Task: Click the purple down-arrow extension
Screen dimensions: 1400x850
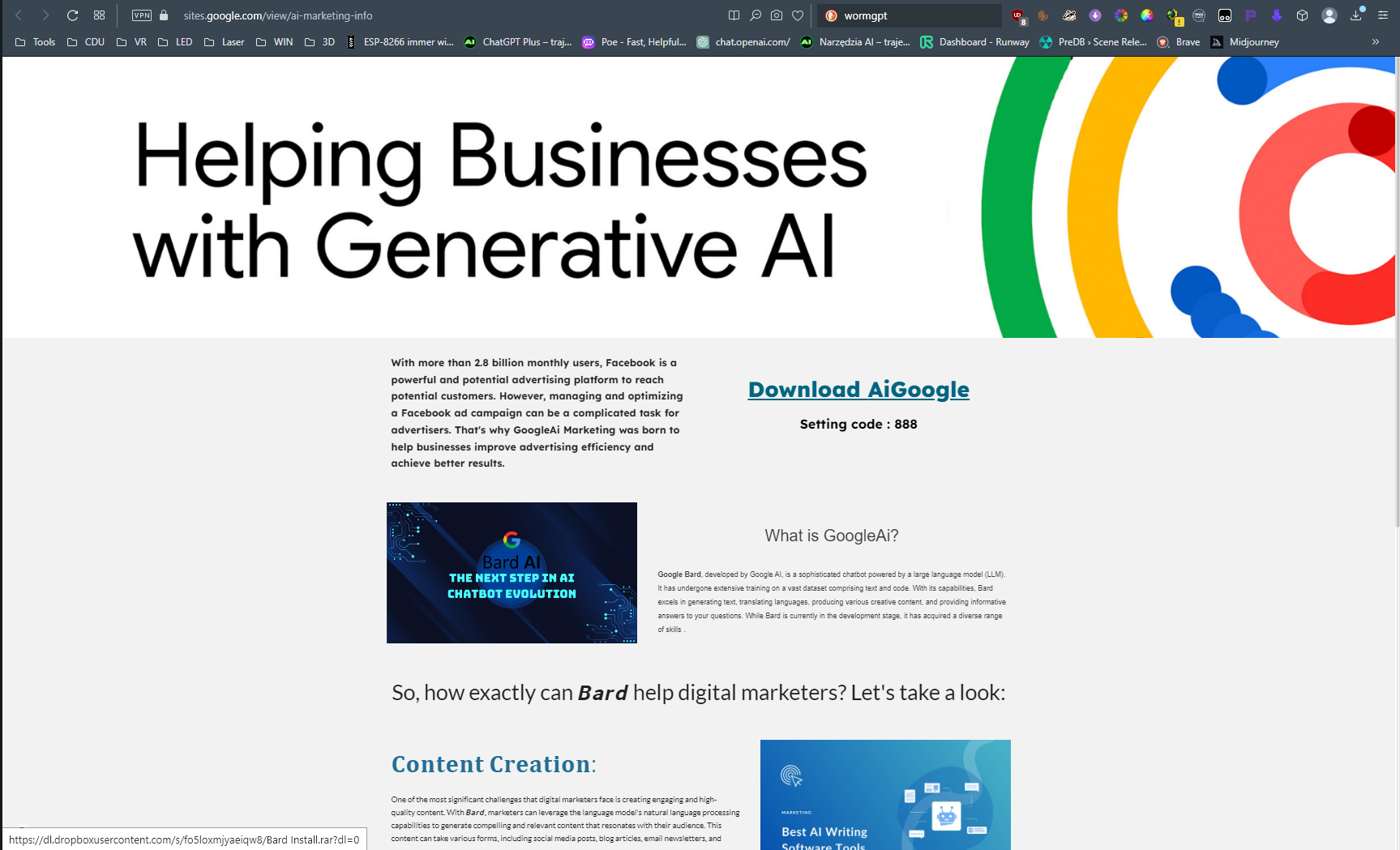Action: tap(1277, 15)
